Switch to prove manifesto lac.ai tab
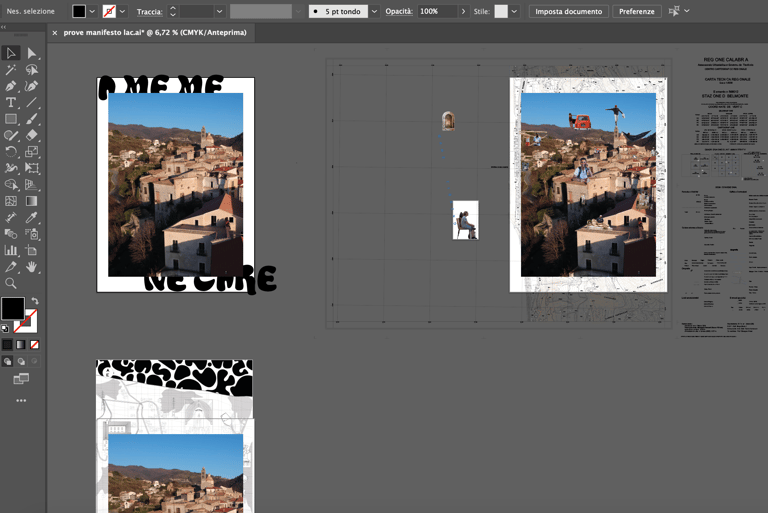Screen dimensions: 768x513 [155, 33]
